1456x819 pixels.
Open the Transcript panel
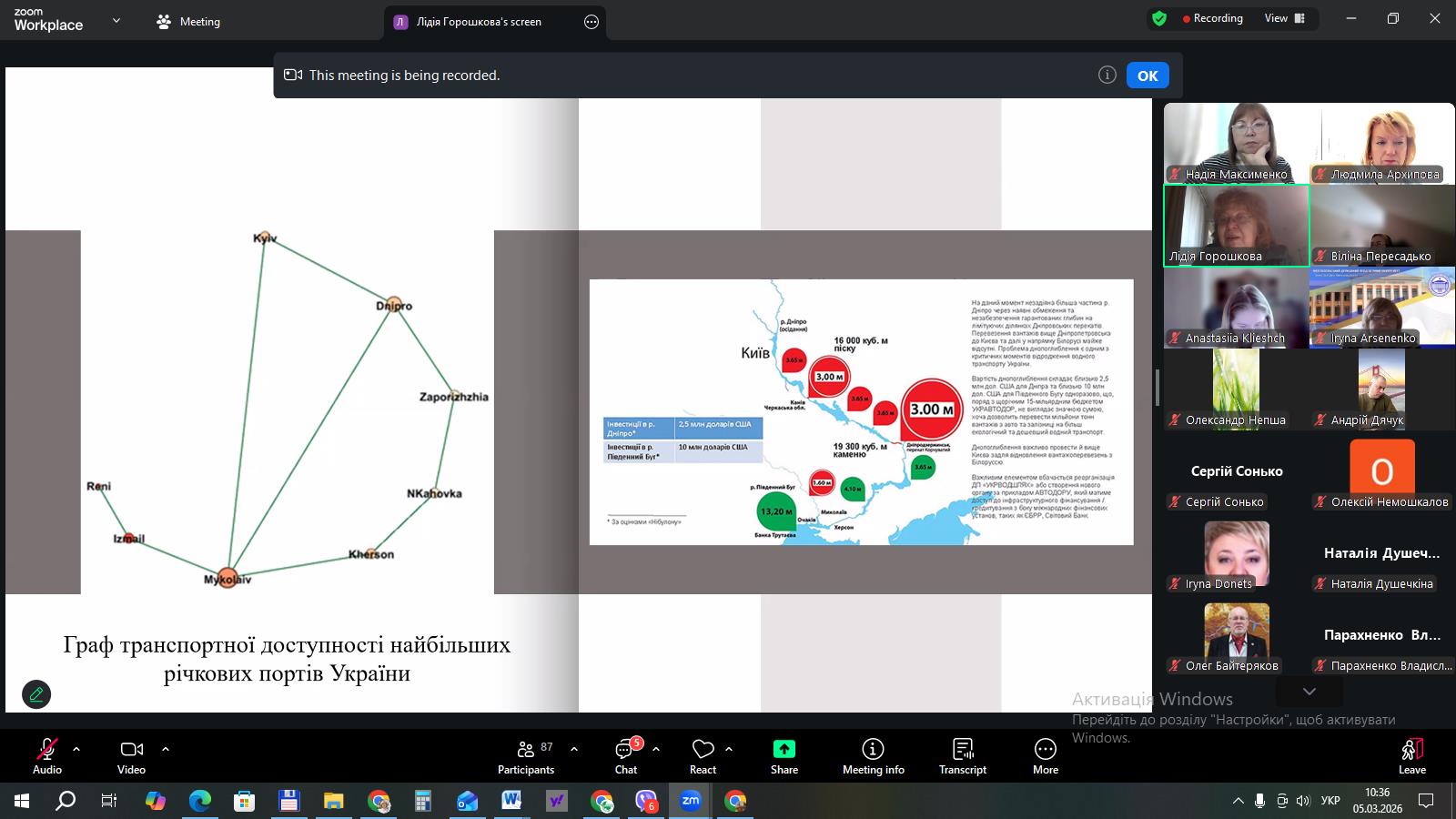click(962, 755)
